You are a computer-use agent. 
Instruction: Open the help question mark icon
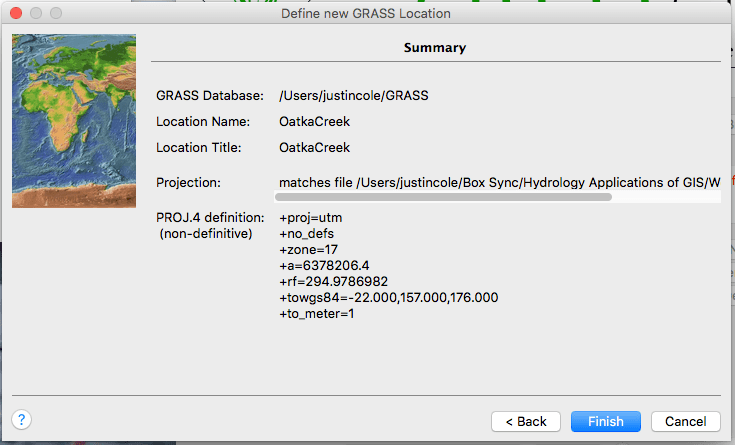tap(21, 420)
